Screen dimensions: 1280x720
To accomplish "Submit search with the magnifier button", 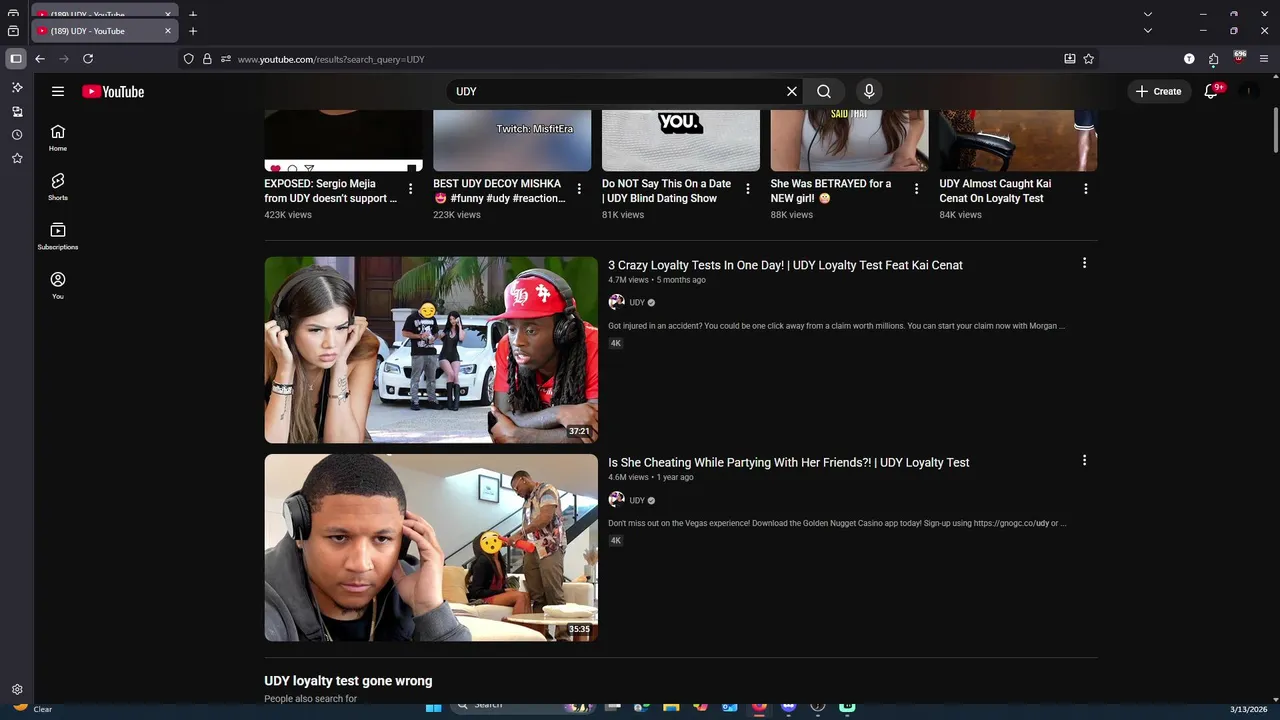I will [824, 91].
